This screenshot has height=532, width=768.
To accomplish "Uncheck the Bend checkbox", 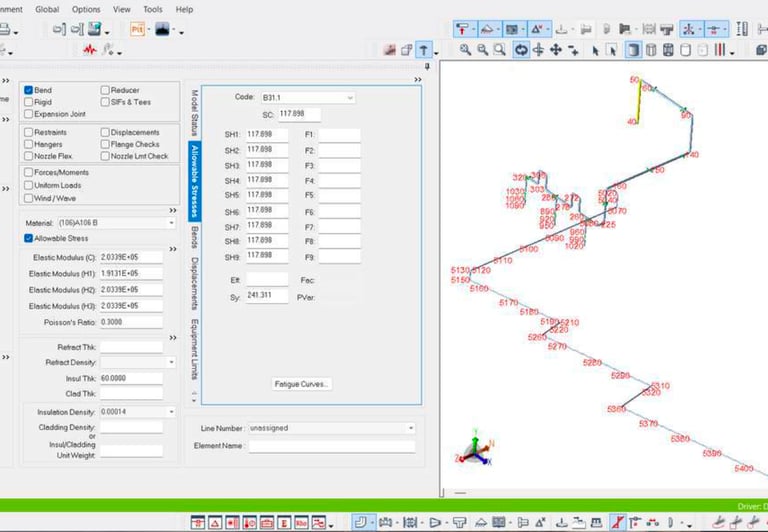I will pyautogui.click(x=29, y=90).
